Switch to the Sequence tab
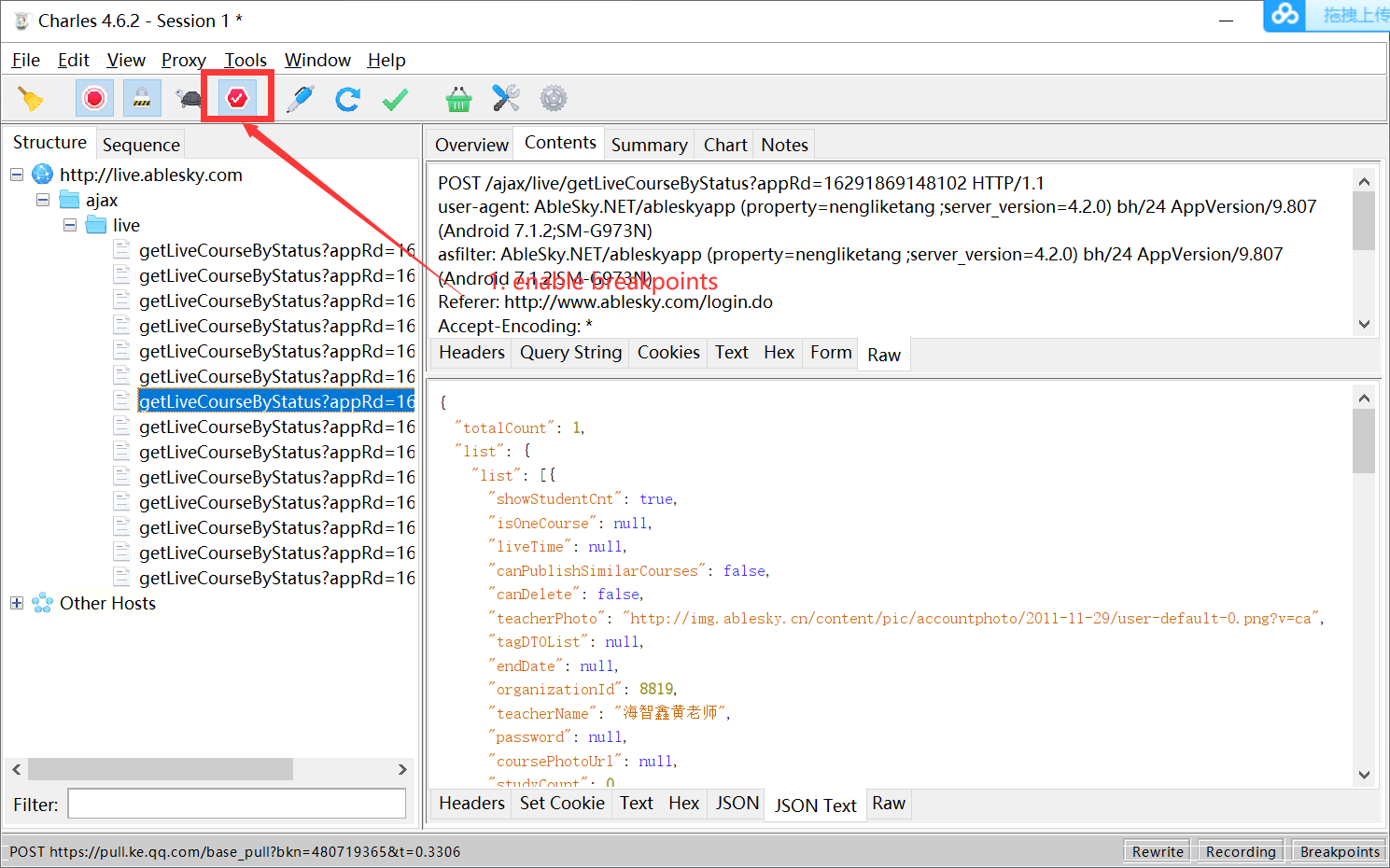 point(141,145)
